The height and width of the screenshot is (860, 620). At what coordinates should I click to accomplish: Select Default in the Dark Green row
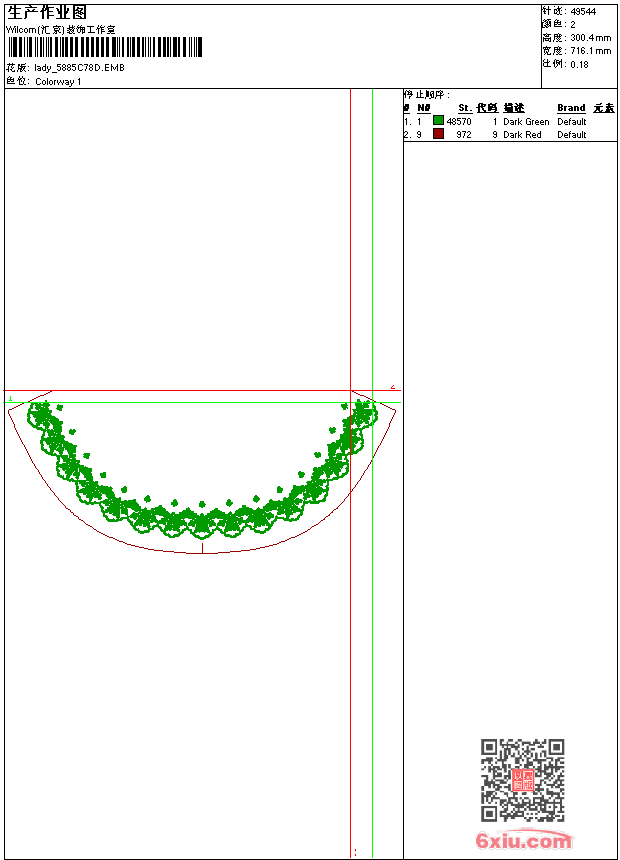pyautogui.click(x=572, y=122)
